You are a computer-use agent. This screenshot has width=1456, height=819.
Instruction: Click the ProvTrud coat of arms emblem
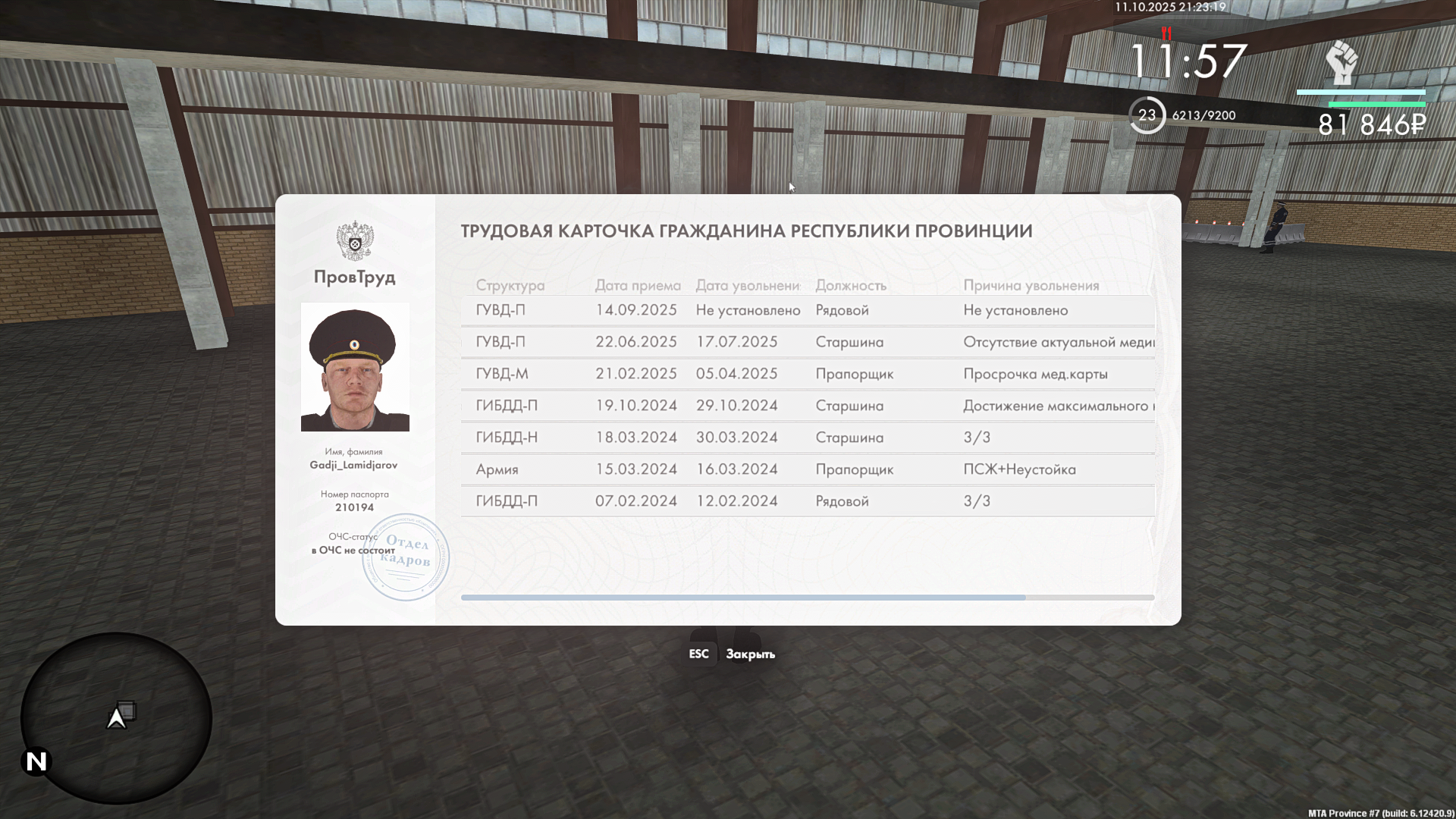pos(354,241)
